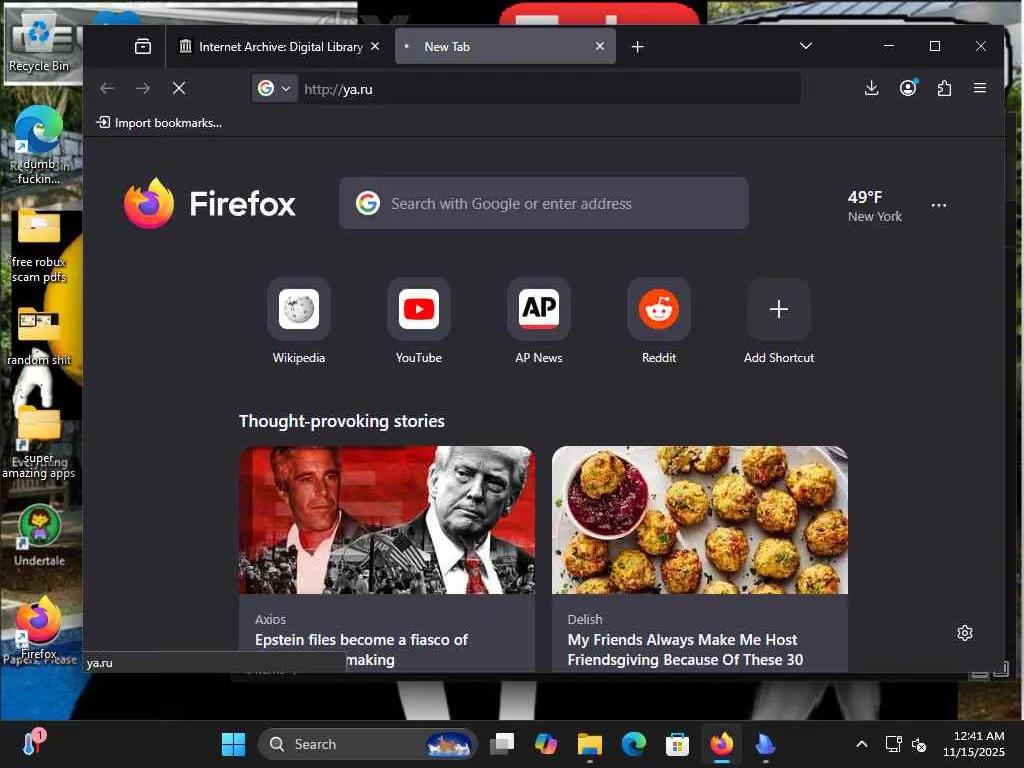Click the Firefox logo on new tab page
Screen dimensions: 1024x768
pyautogui.click(x=210, y=204)
